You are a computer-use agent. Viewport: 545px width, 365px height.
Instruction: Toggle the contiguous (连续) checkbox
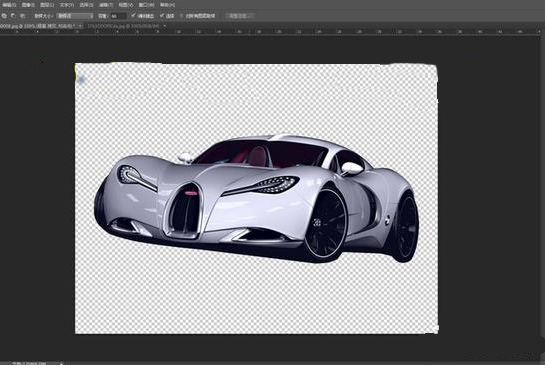click(x=162, y=16)
